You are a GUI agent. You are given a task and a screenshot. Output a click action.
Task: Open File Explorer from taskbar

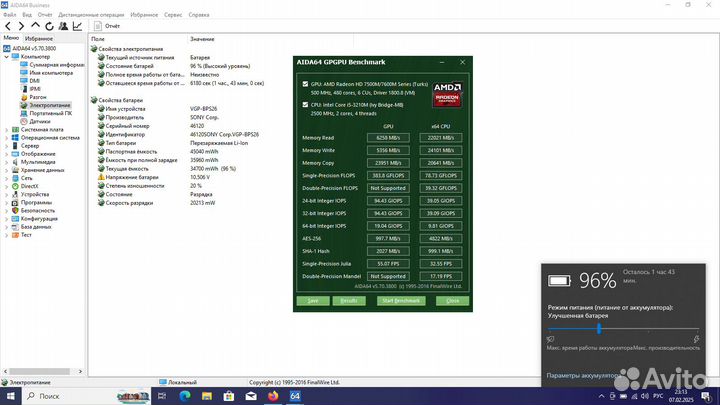pos(207,396)
